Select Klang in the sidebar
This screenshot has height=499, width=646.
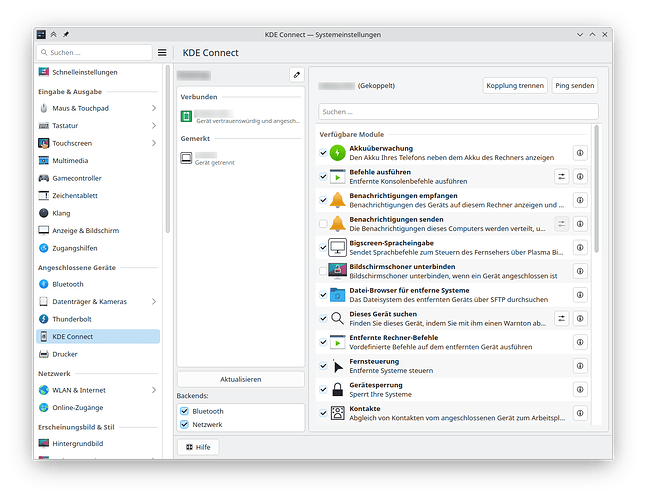click(98, 213)
